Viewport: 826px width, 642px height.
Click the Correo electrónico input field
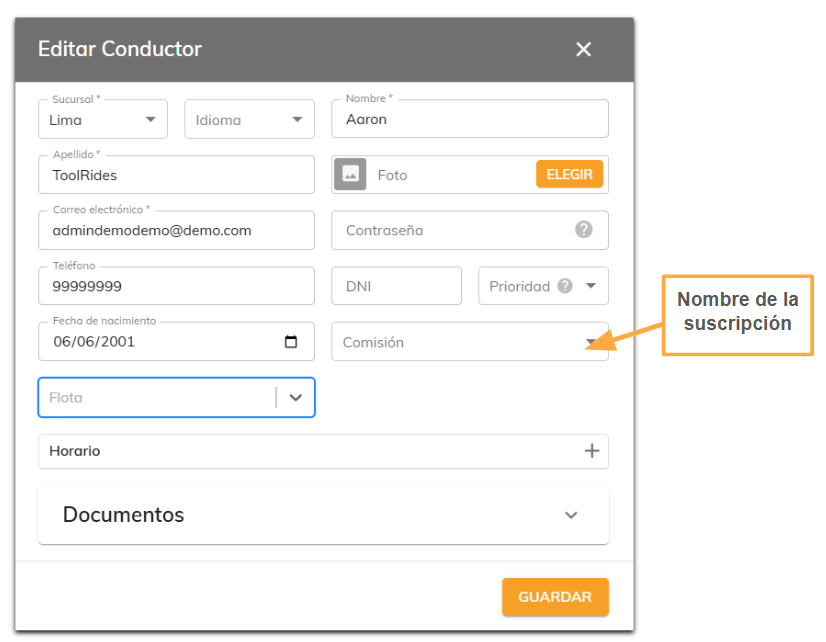(x=176, y=230)
